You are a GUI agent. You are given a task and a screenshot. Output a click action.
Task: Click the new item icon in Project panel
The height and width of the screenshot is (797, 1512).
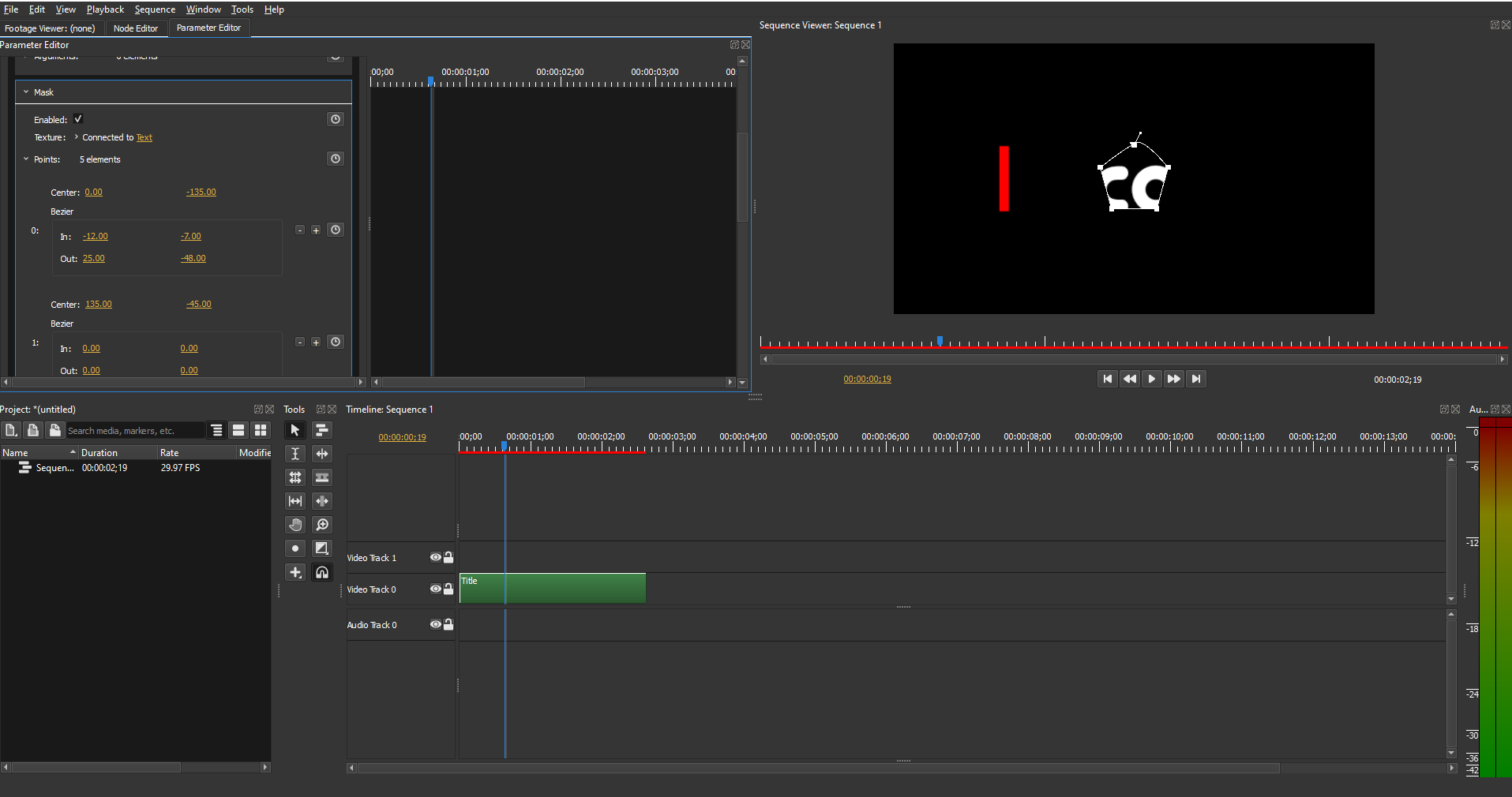pos(11,430)
